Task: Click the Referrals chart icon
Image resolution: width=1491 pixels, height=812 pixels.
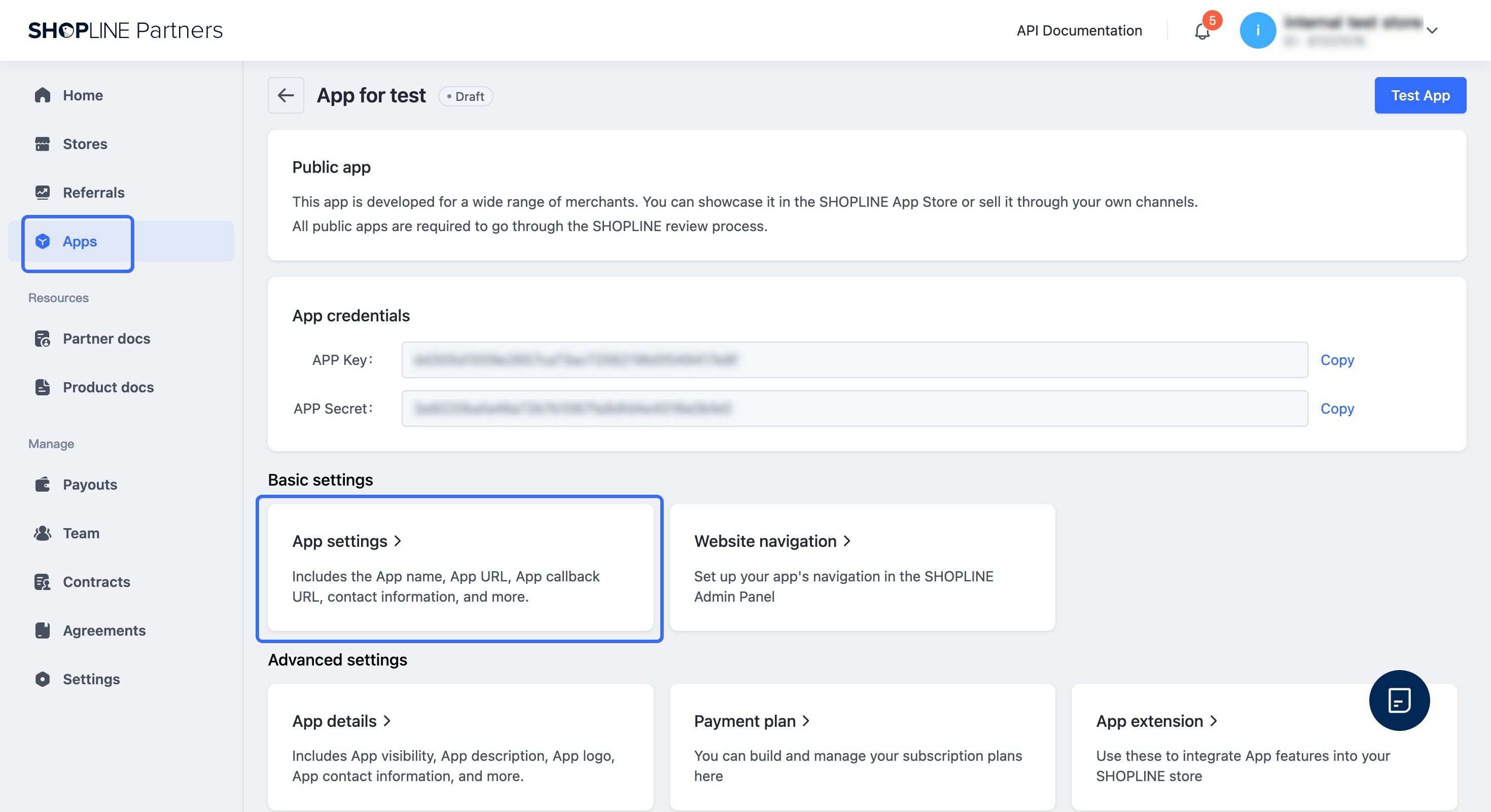Action: pyautogui.click(x=42, y=192)
